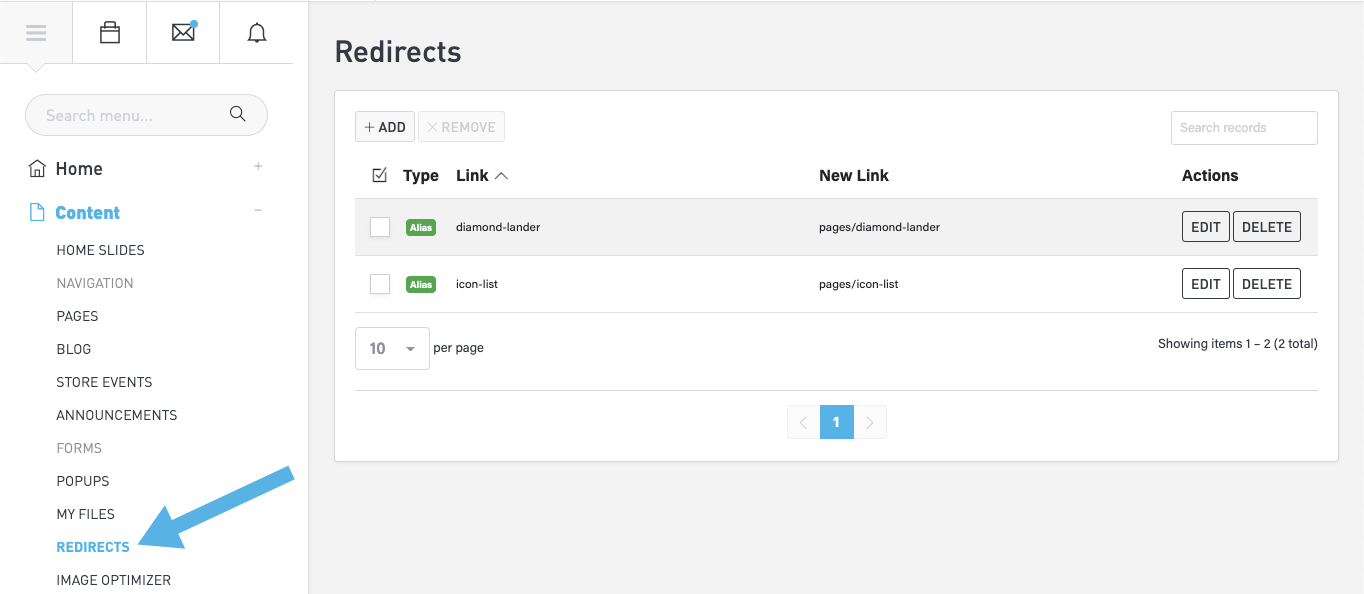The image size is (1364, 594).
Task: Click the Content document icon
Action: pyautogui.click(x=37, y=213)
